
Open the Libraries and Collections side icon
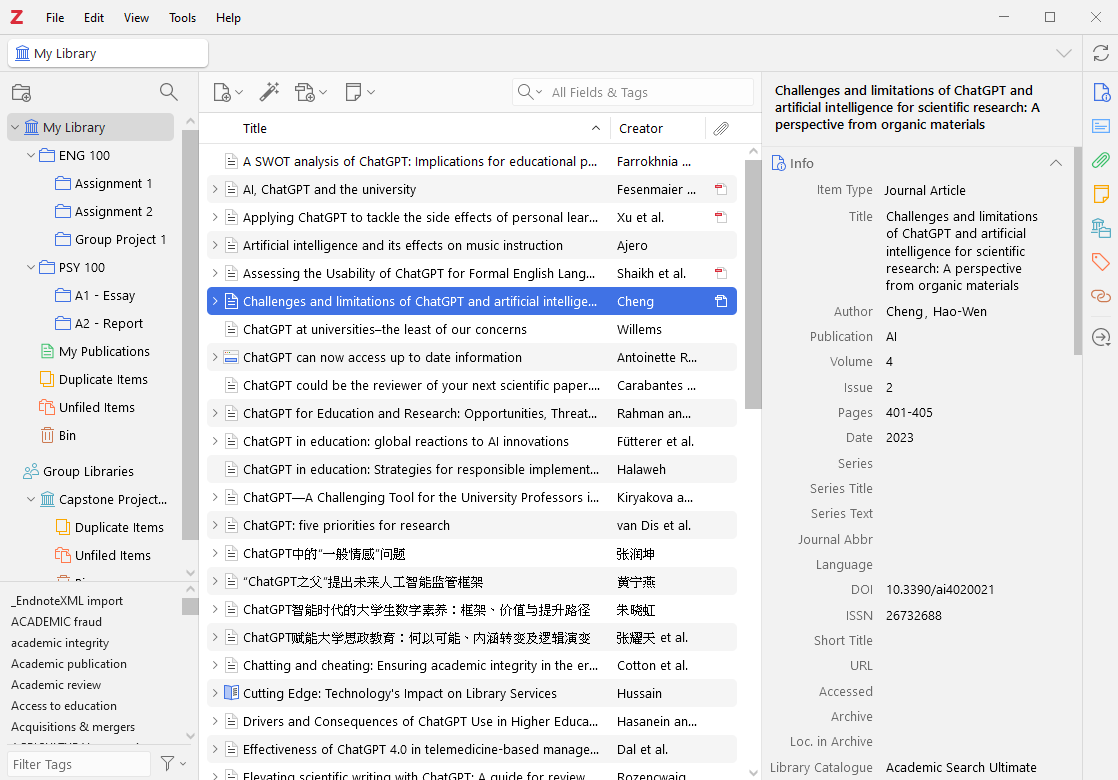1100,228
